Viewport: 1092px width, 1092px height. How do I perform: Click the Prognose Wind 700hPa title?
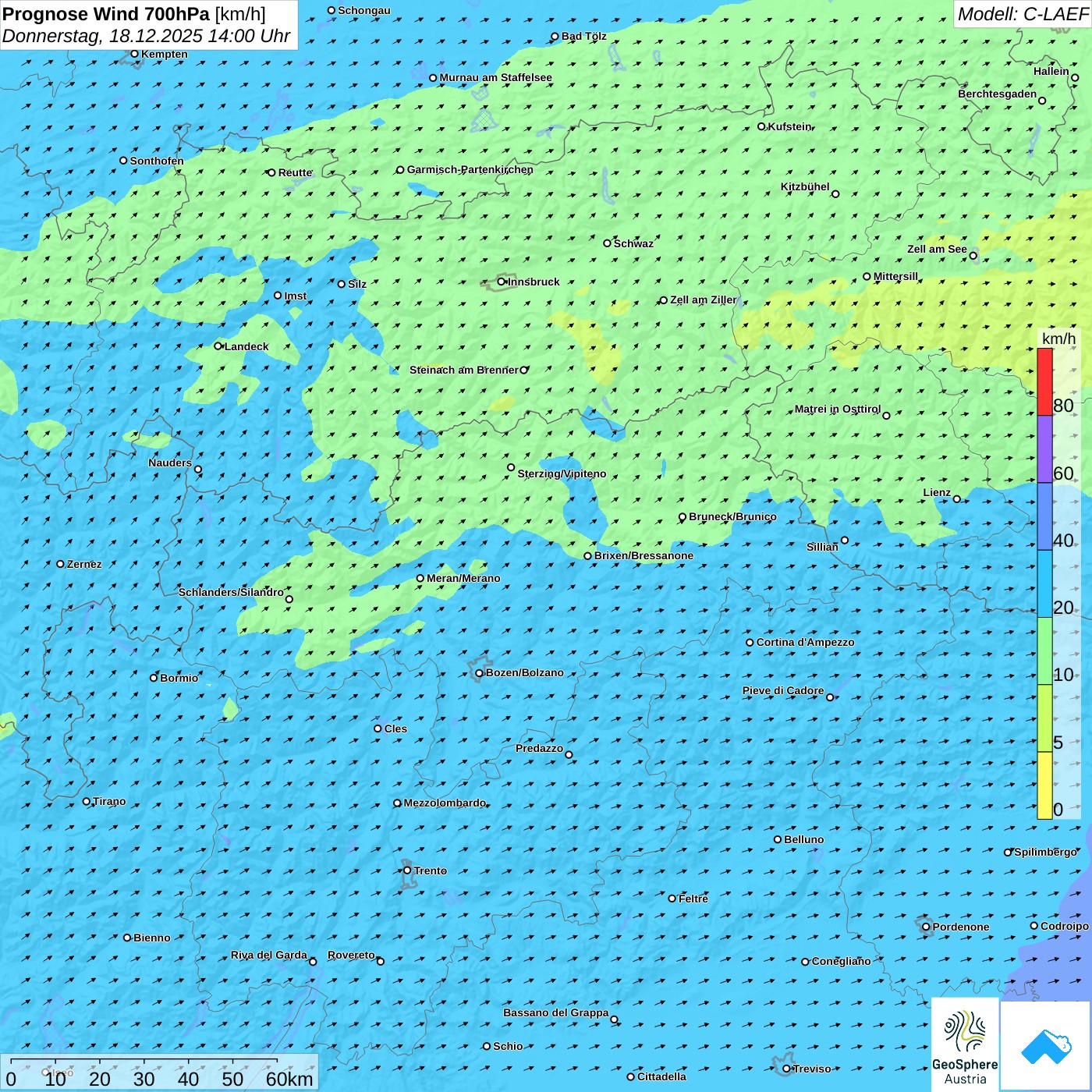(x=134, y=14)
